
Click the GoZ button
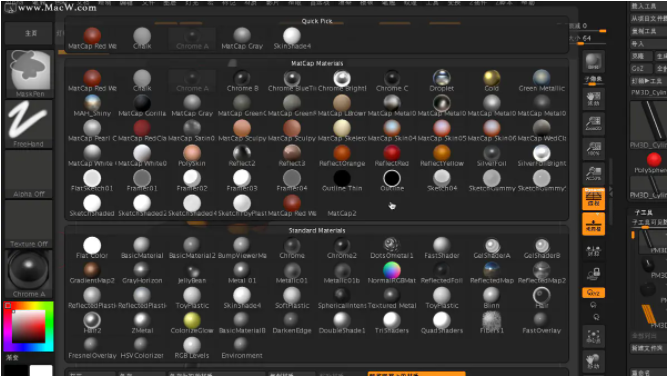tap(640, 69)
